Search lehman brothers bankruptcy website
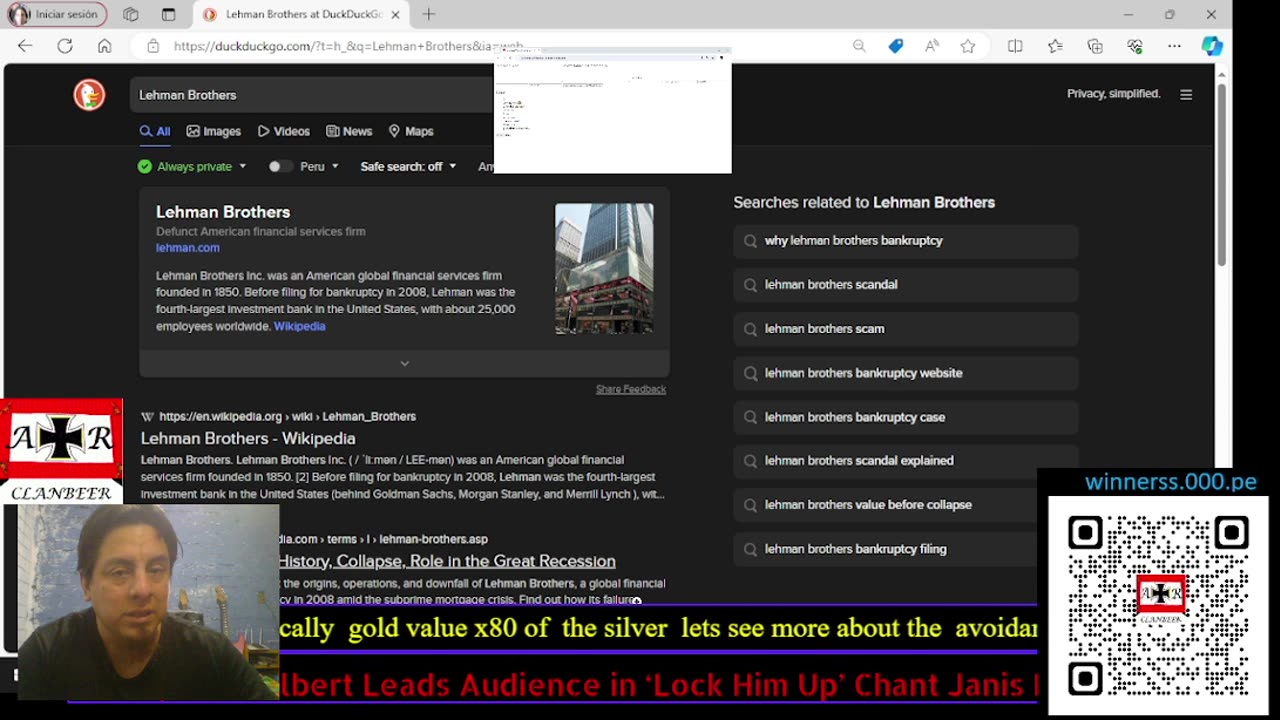1280x720 pixels. coord(906,373)
